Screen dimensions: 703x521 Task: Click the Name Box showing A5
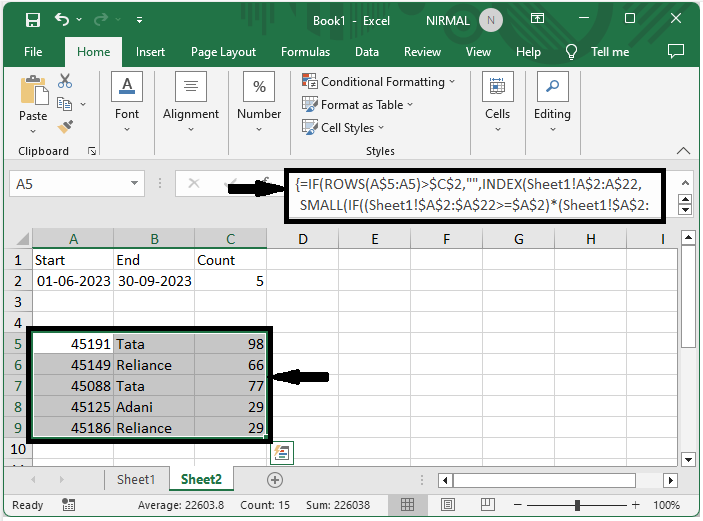pyautogui.click(x=67, y=184)
